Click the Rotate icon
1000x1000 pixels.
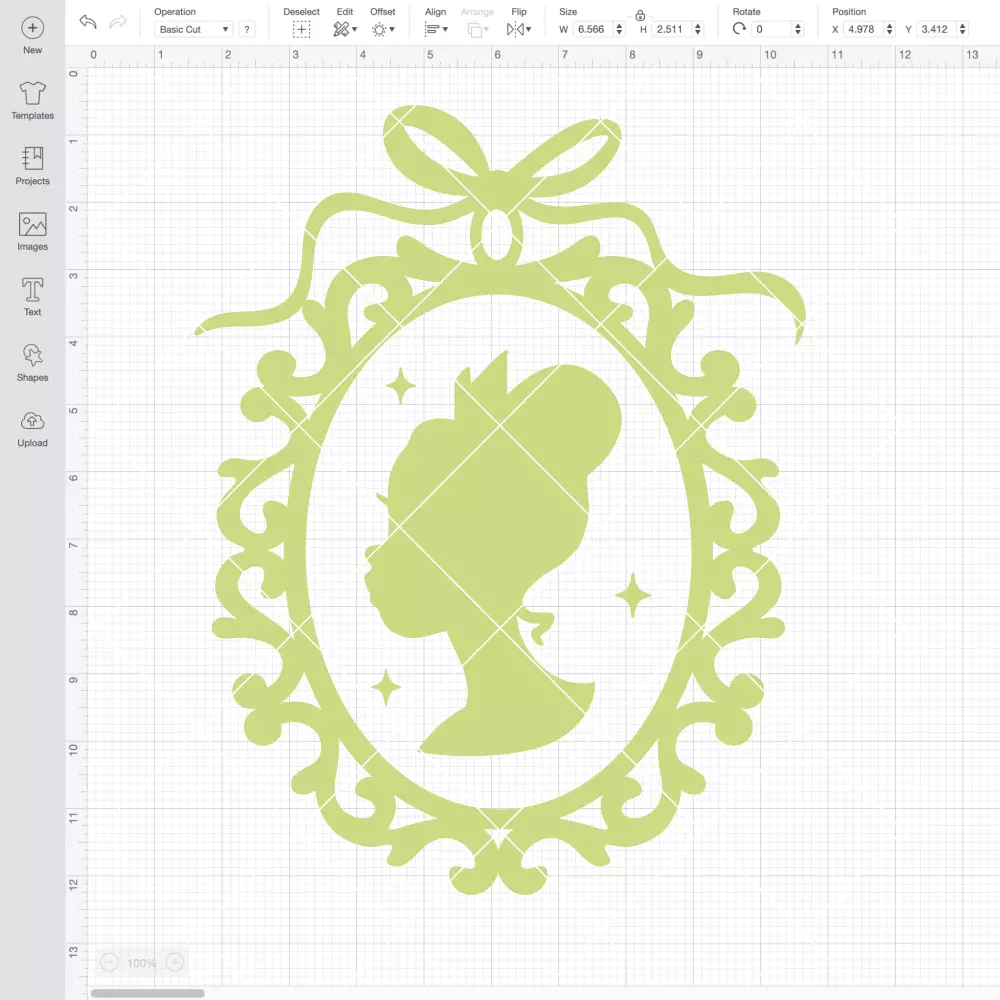(x=739, y=29)
